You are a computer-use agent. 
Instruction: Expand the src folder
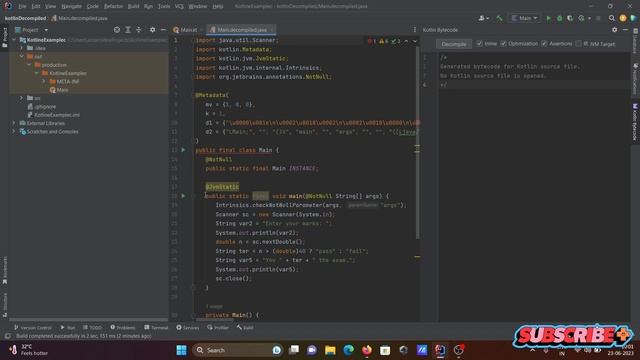coord(22,98)
